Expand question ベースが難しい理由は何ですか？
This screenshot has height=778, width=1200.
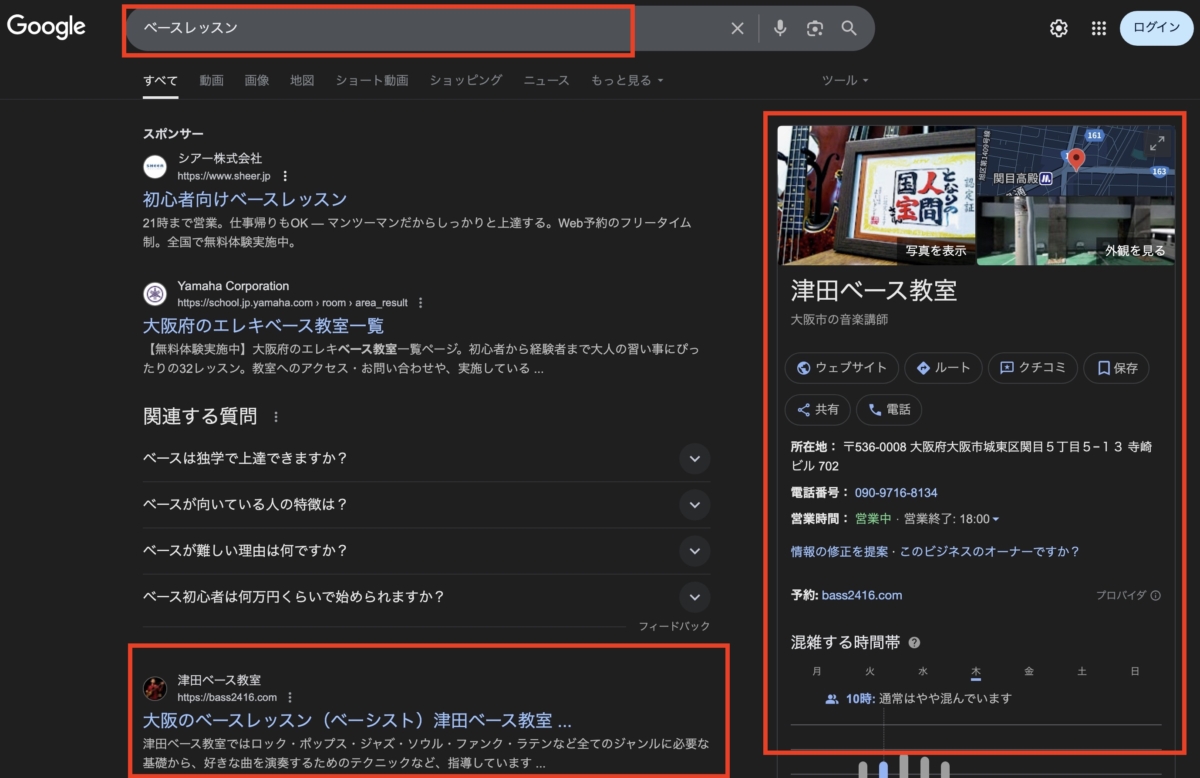coord(694,551)
